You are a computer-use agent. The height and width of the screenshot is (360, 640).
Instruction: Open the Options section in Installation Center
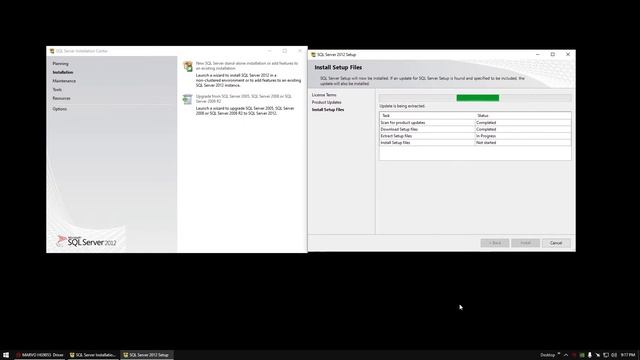click(x=60, y=109)
